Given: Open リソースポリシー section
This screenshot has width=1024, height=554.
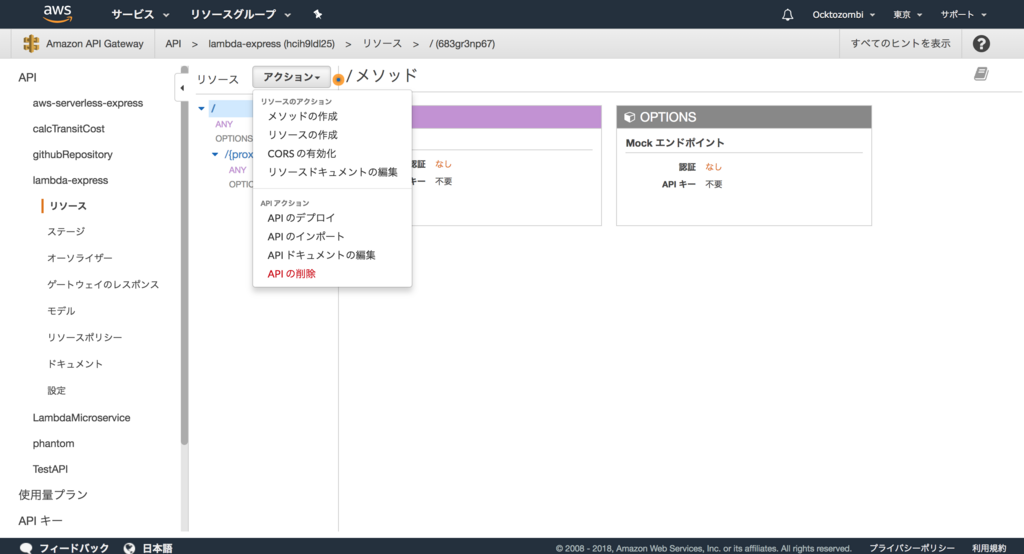Looking at the screenshot, I should pyautogui.click(x=84, y=337).
